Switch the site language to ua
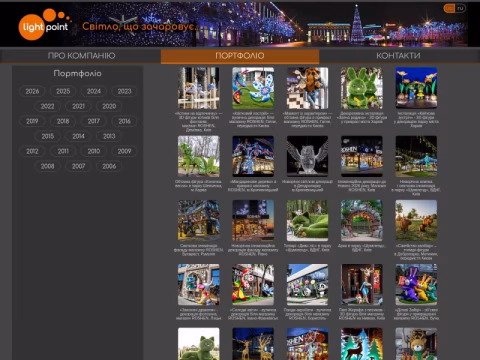The height and width of the screenshot is (360, 480). point(449,8)
